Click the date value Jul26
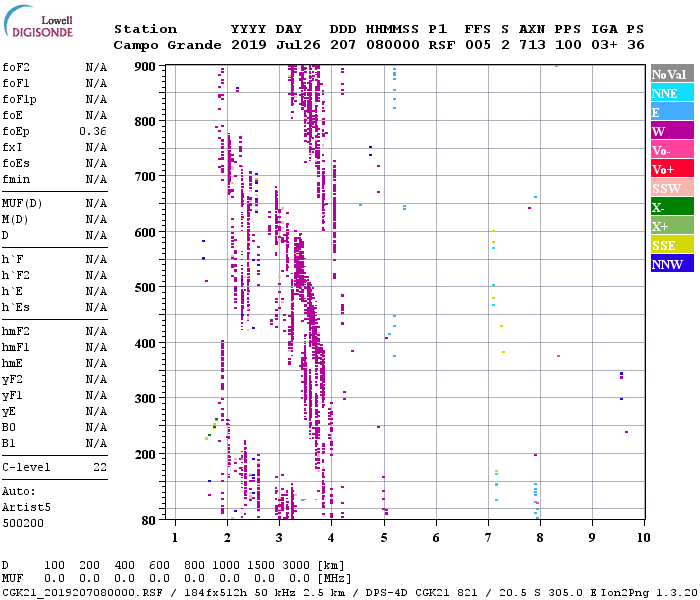Image resolution: width=700 pixels, height=600 pixels. tap(298, 45)
